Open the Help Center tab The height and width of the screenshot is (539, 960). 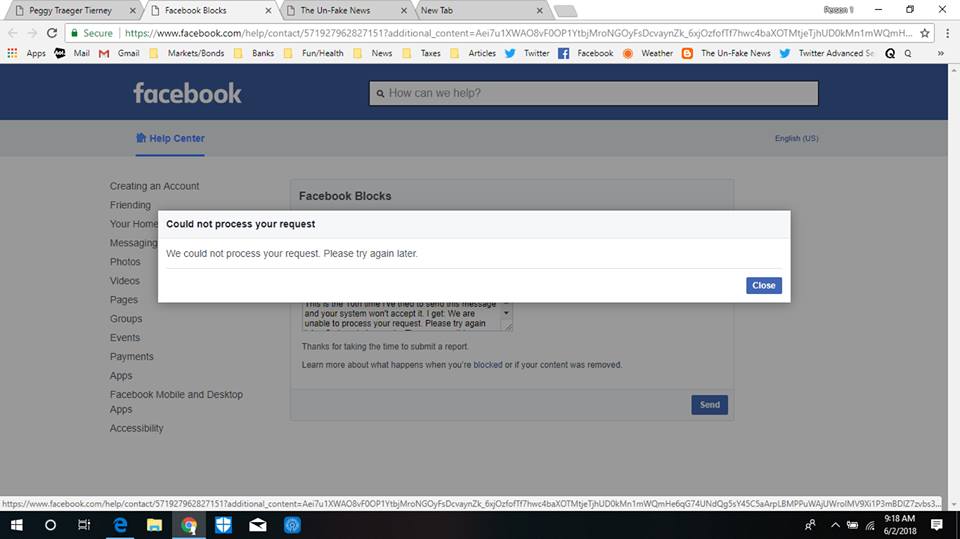[170, 138]
